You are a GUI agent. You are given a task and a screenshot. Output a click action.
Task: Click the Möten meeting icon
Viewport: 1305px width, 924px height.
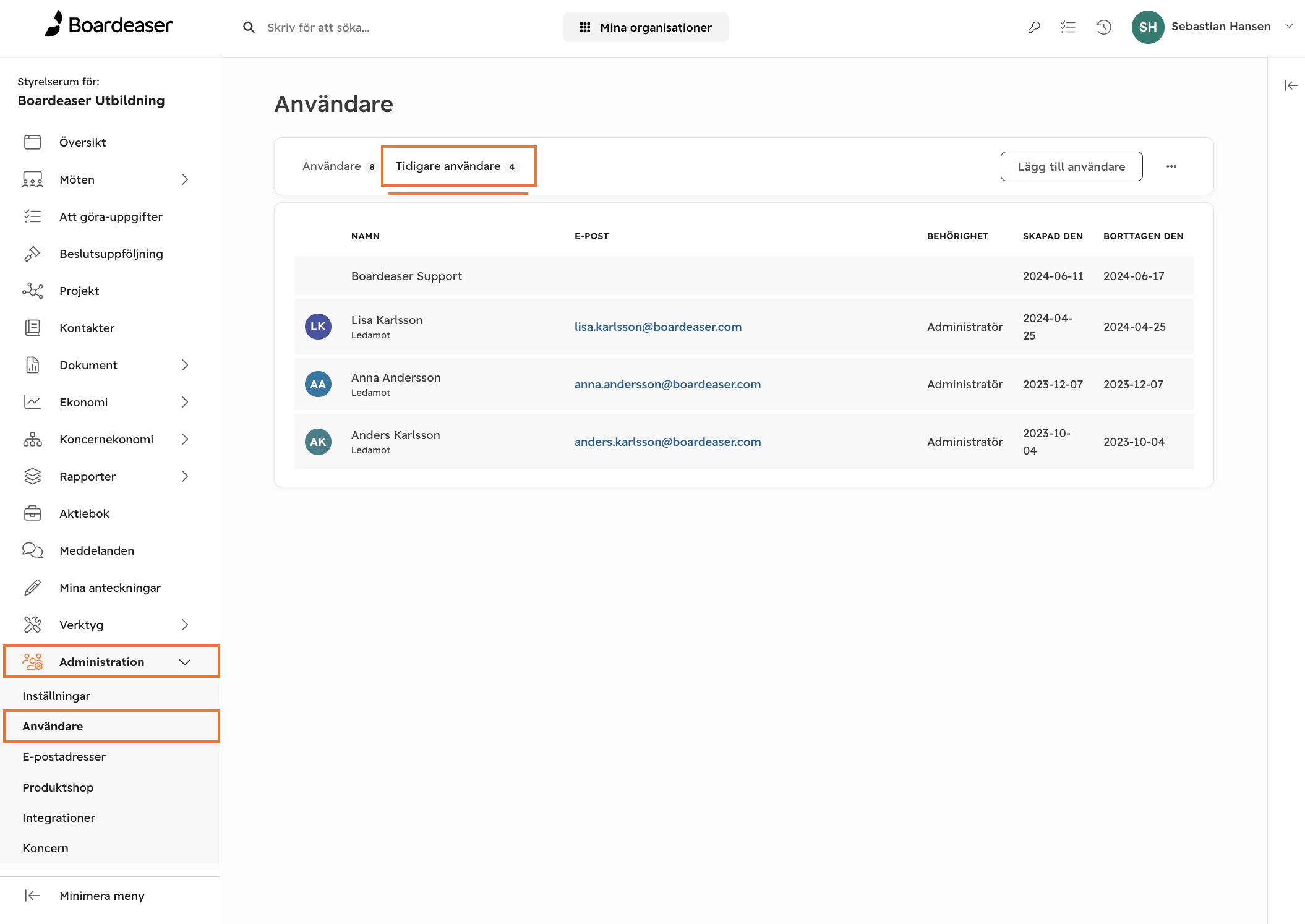point(33,179)
